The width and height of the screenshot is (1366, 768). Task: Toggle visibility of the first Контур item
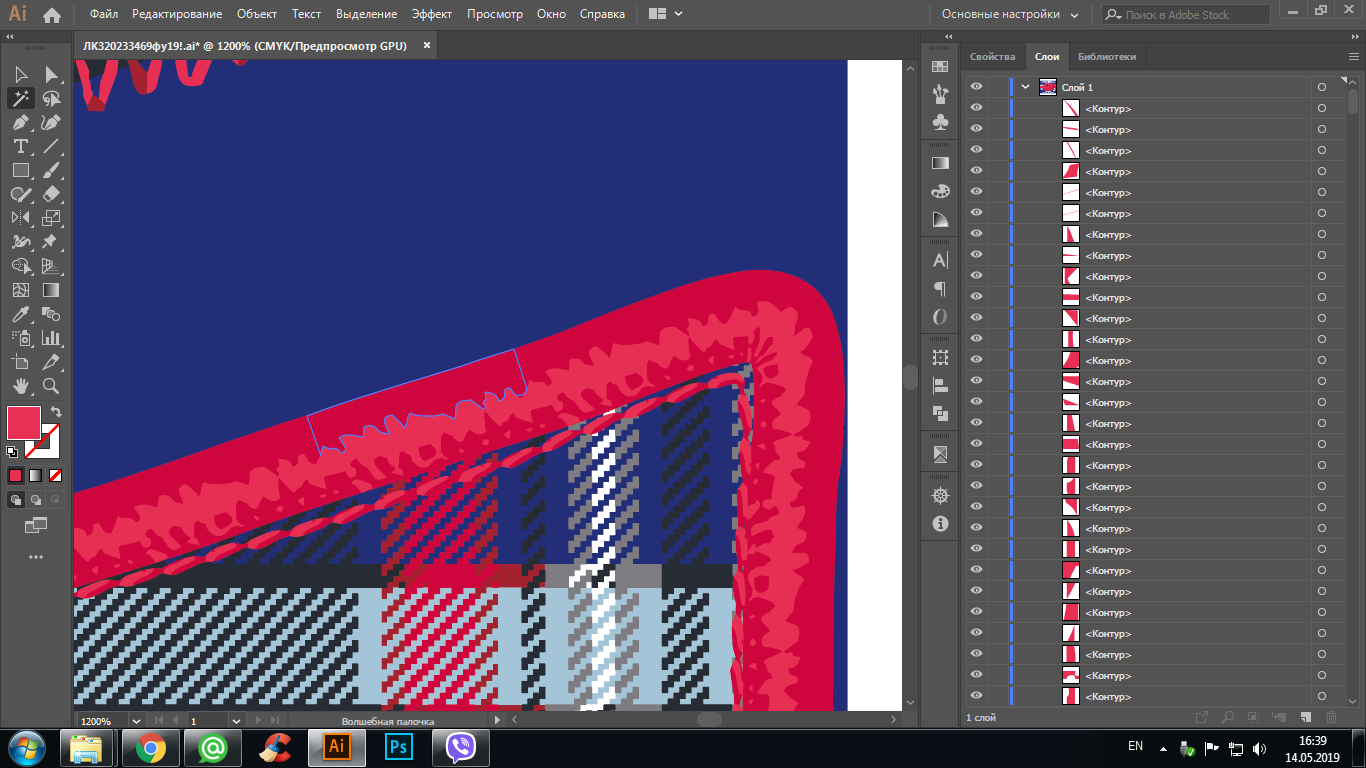pyautogui.click(x=976, y=108)
